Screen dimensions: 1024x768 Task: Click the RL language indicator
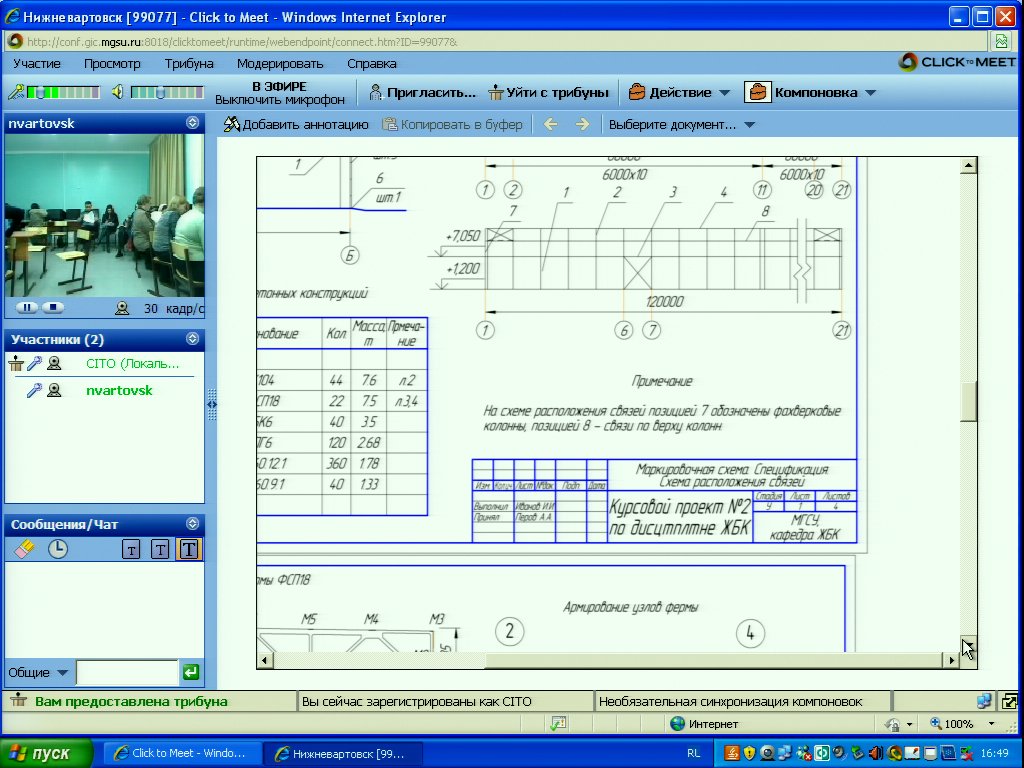694,753
